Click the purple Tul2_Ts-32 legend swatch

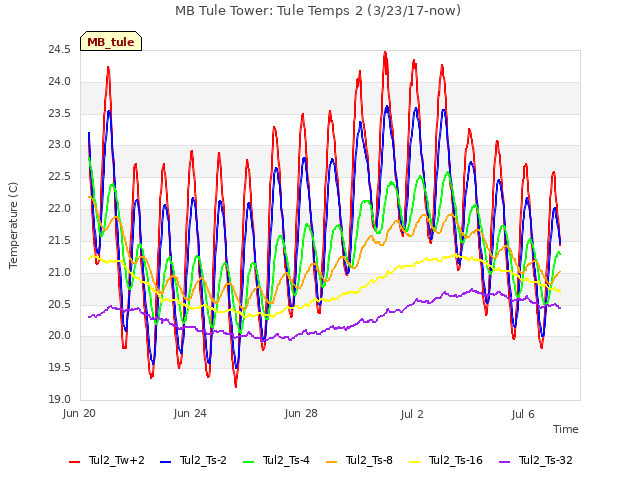coord(504,462)
